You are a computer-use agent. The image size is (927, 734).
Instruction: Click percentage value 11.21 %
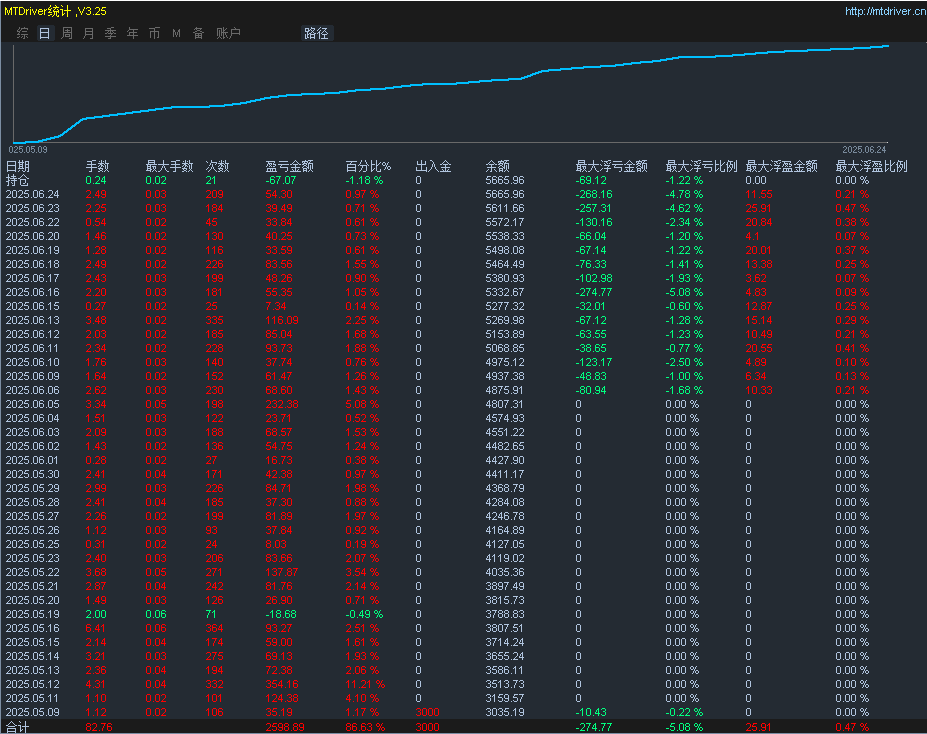[365, 684]
